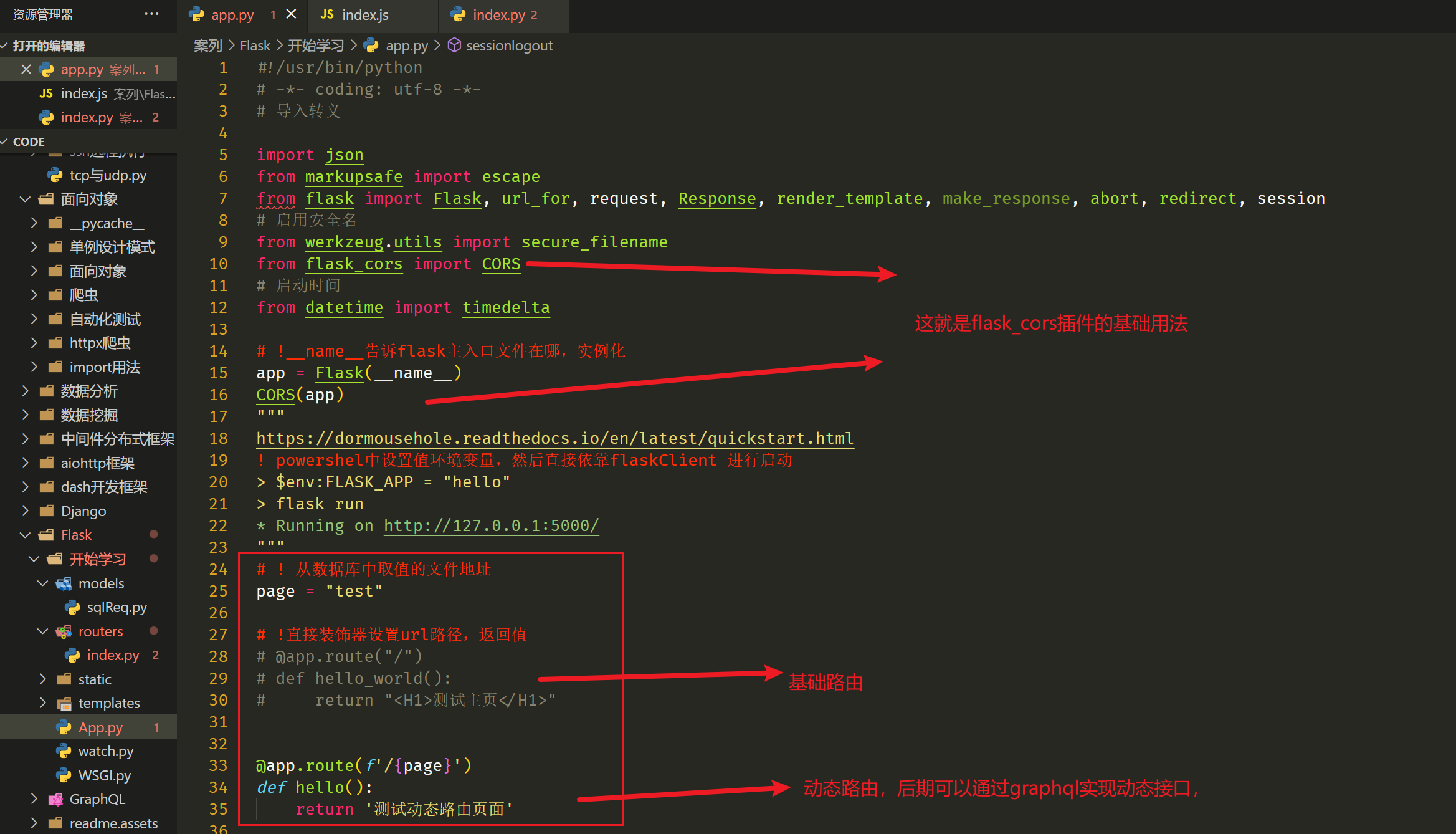Click the GraphQL folder icon
Image resolution: width=1456 pixels, height=834 pixels.
pos(55,800)
